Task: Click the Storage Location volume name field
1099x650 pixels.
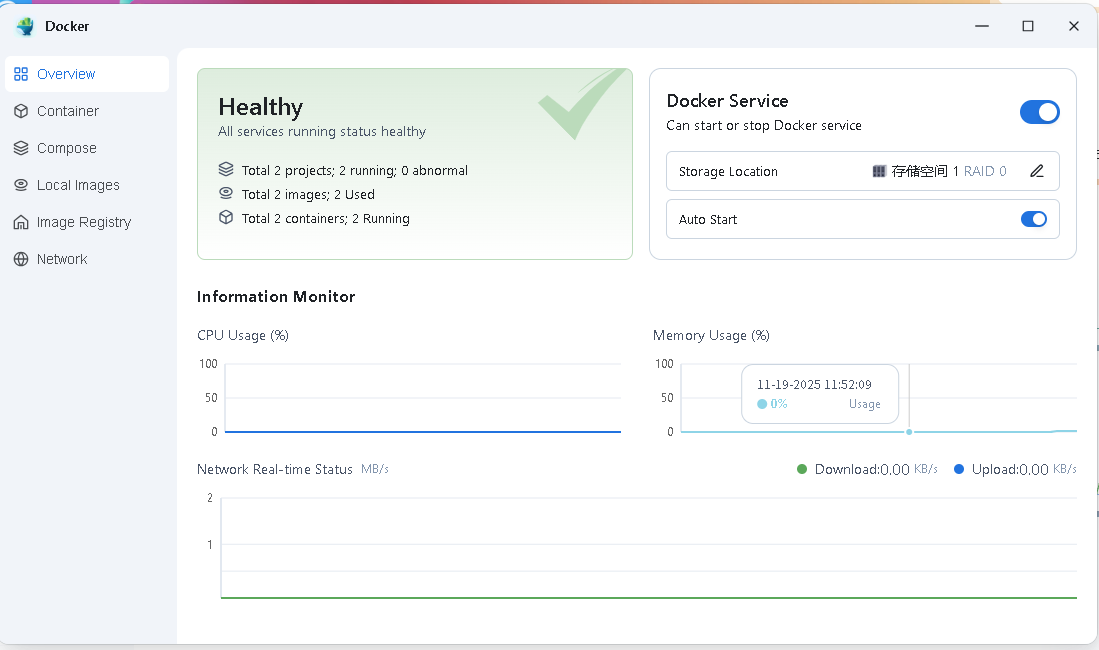Action: (939, 171)
